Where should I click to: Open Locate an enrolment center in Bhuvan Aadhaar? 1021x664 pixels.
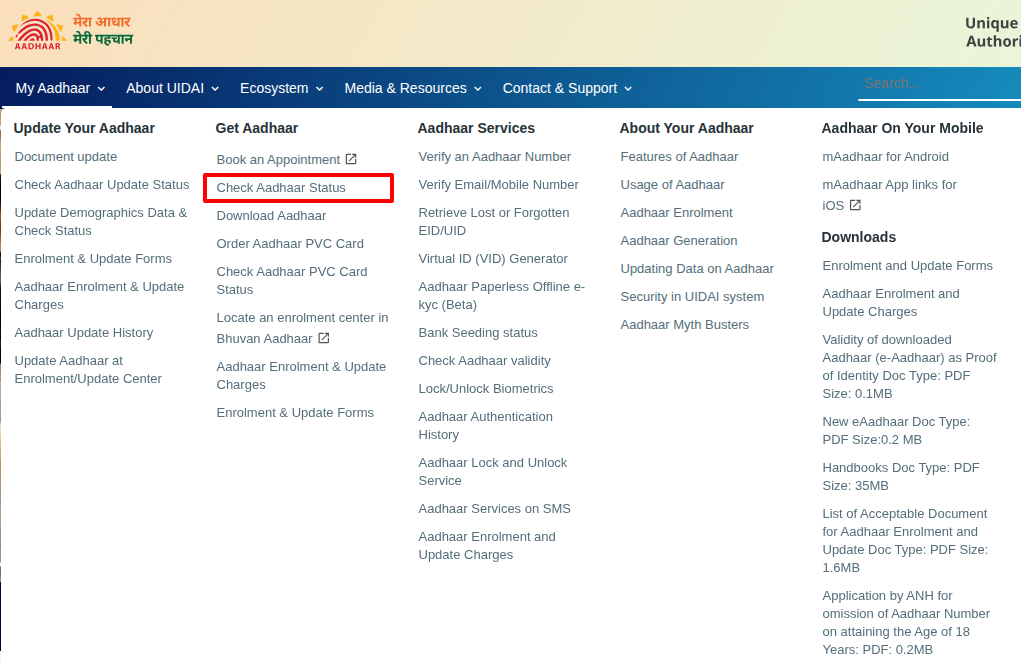(302, 328)
